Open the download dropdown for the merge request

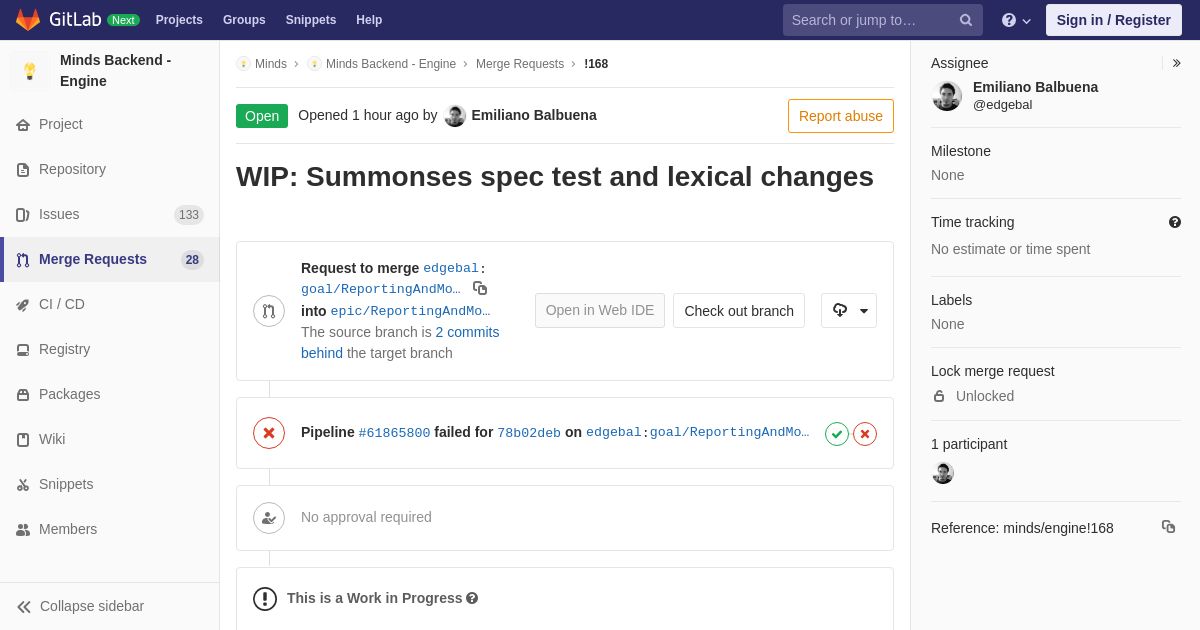pyautogui.click(x=849, y=311)
